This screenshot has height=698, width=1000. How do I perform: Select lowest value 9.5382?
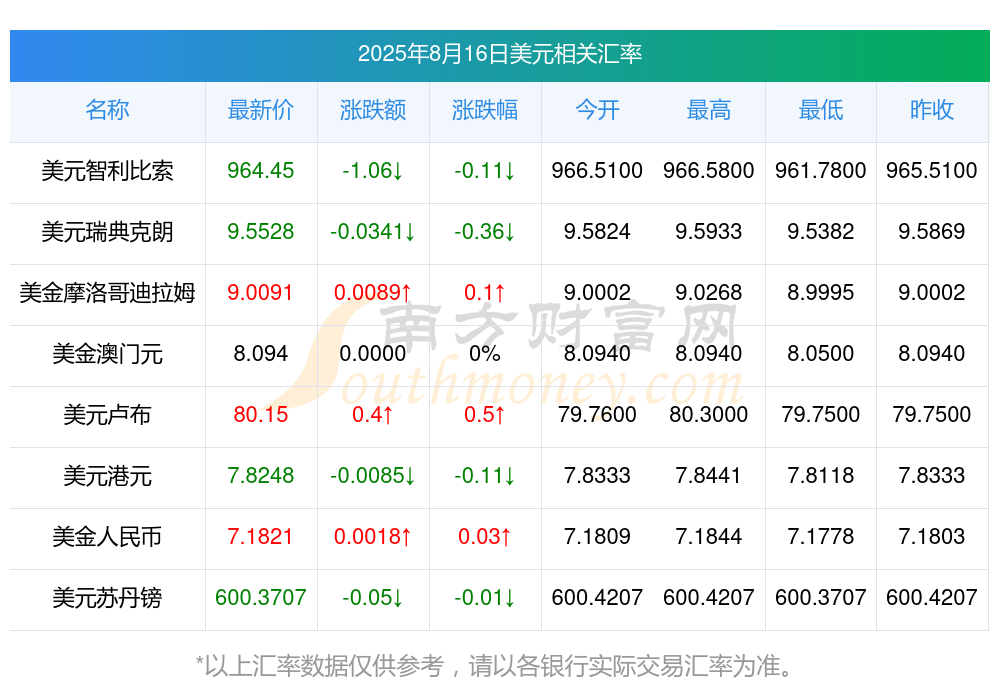[x=821, y=231]
